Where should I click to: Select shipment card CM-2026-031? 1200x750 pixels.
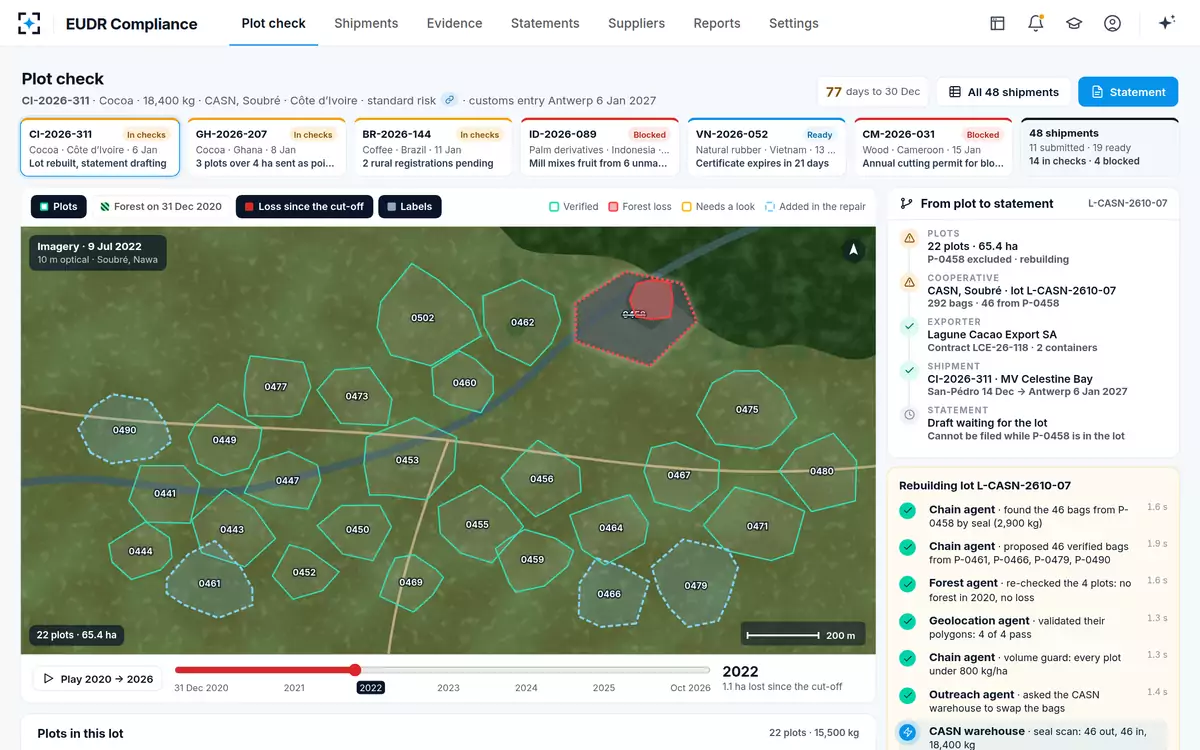click(933, 147)
